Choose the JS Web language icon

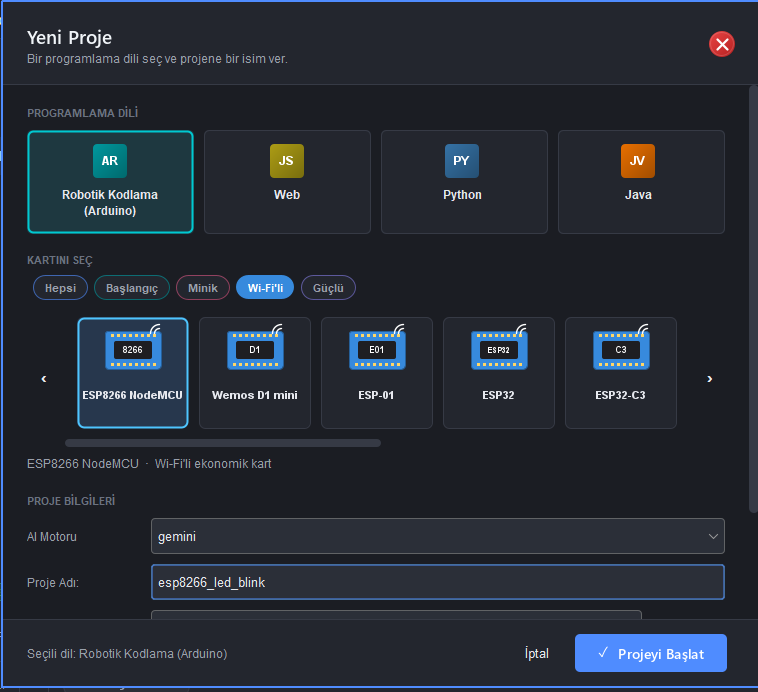(287, 161)
